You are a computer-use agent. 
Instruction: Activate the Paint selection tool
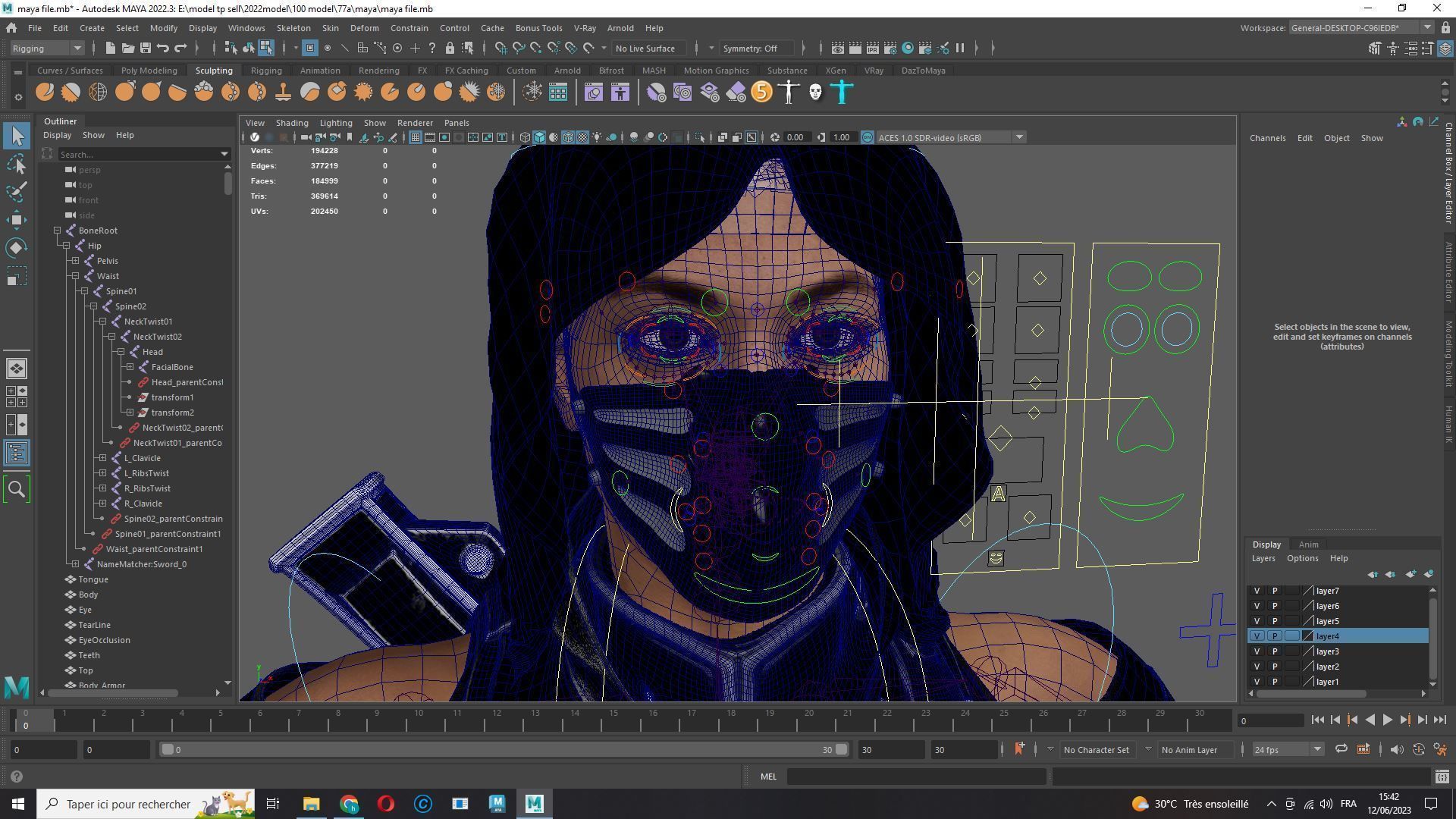[17, 191]
